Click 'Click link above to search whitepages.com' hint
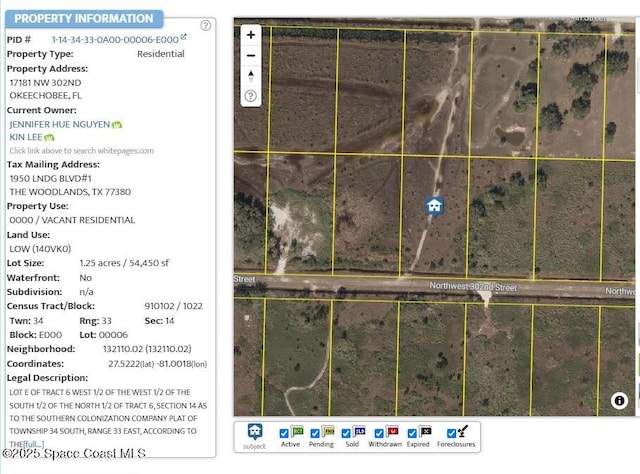Viewport: 640px width, 474px height. [82, 151]
